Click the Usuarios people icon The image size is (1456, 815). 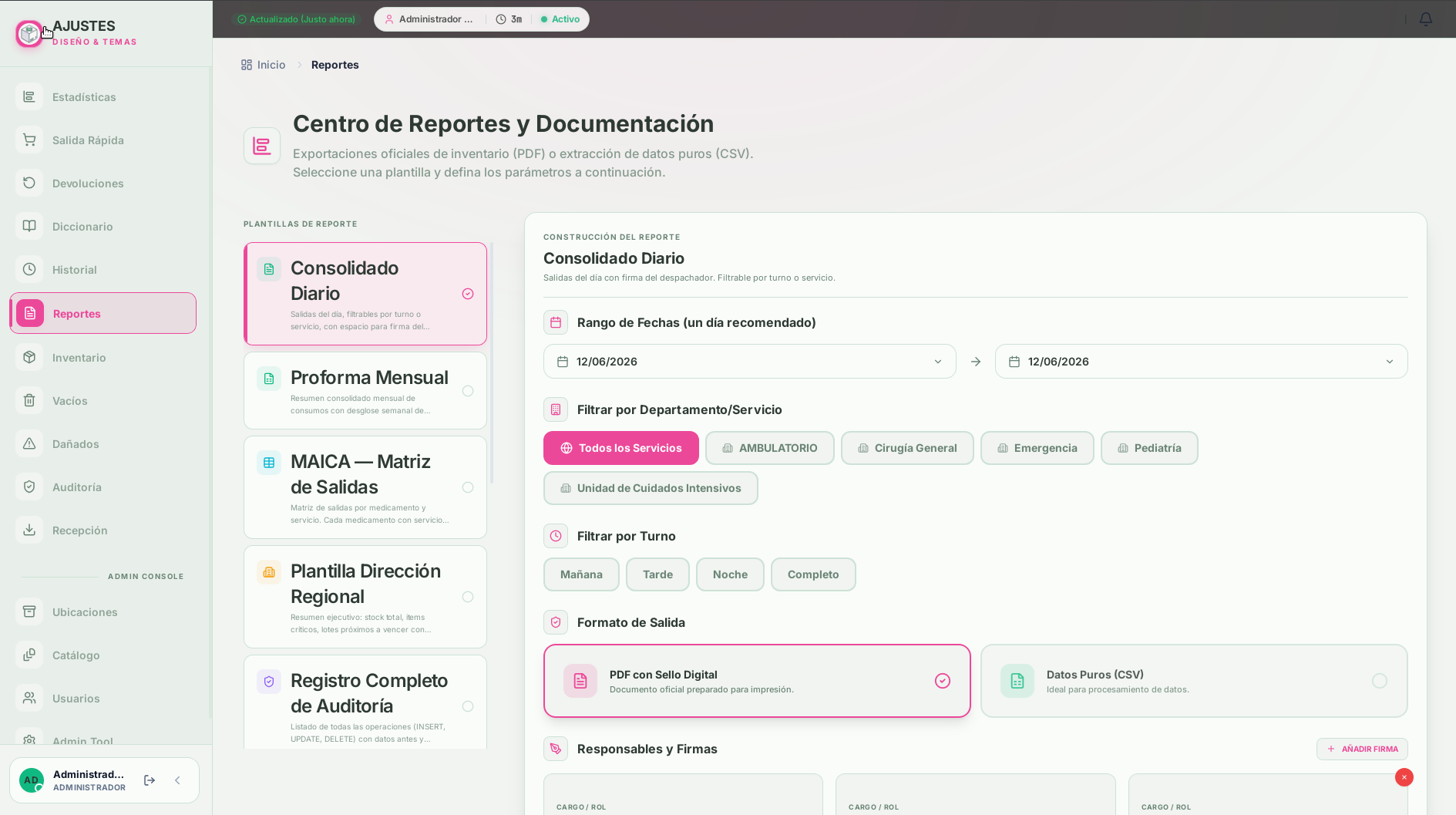tap(29, 698)
